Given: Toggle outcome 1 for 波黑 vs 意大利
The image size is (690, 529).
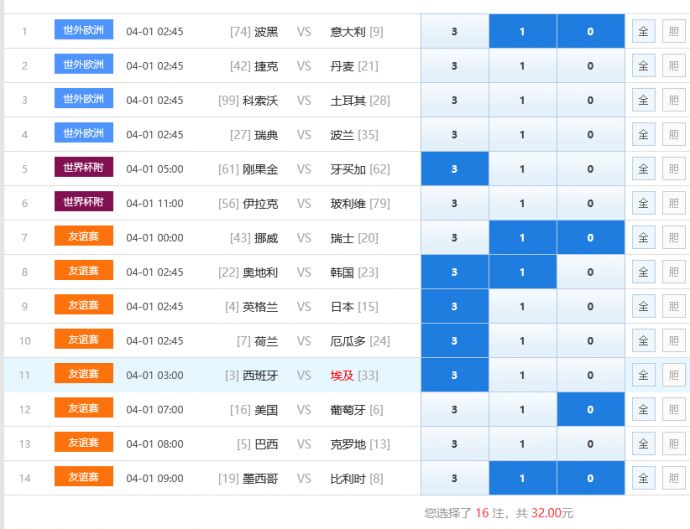Looking at the screenshot, I should click(522, 32).
